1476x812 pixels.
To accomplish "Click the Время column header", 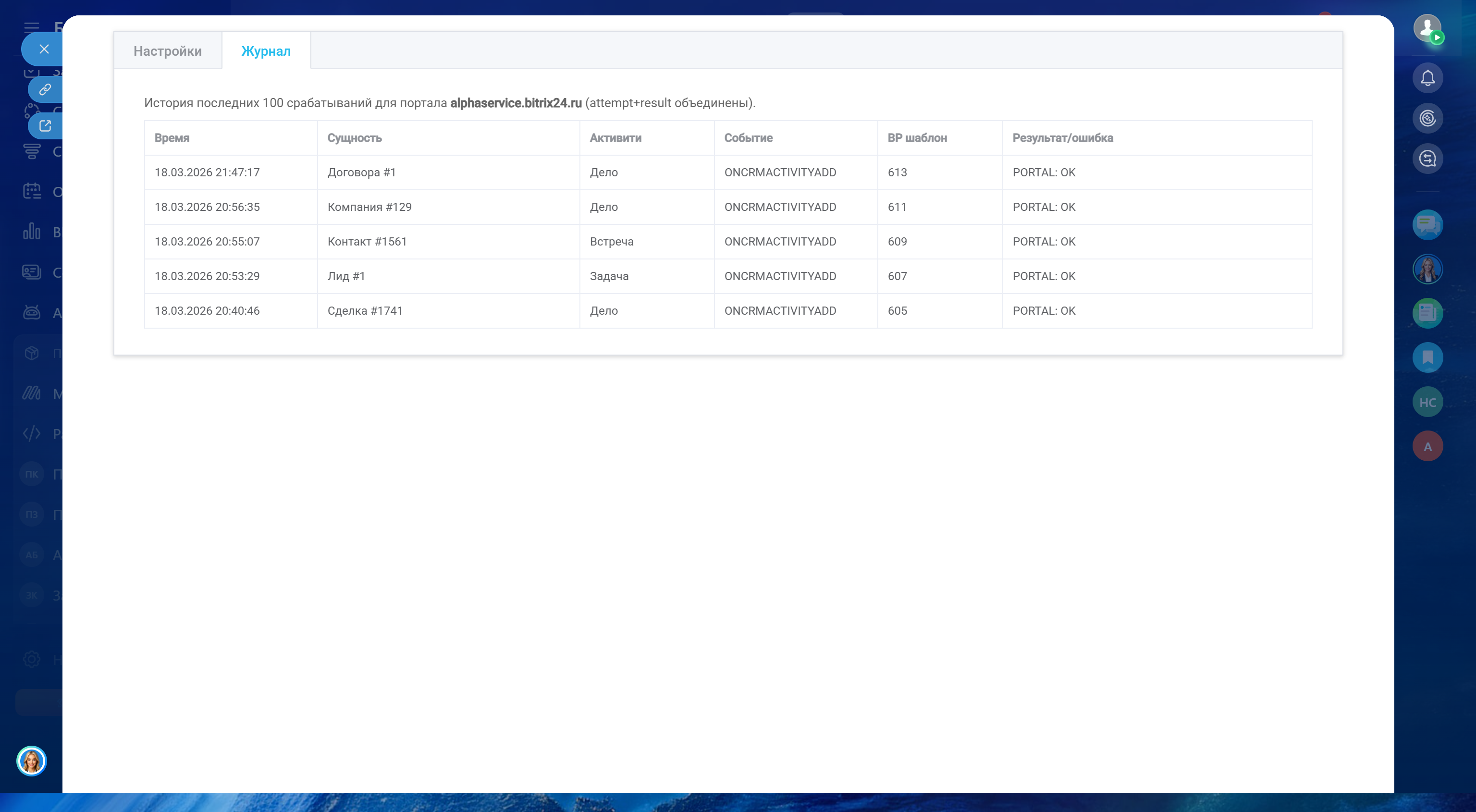I will 172,137.
